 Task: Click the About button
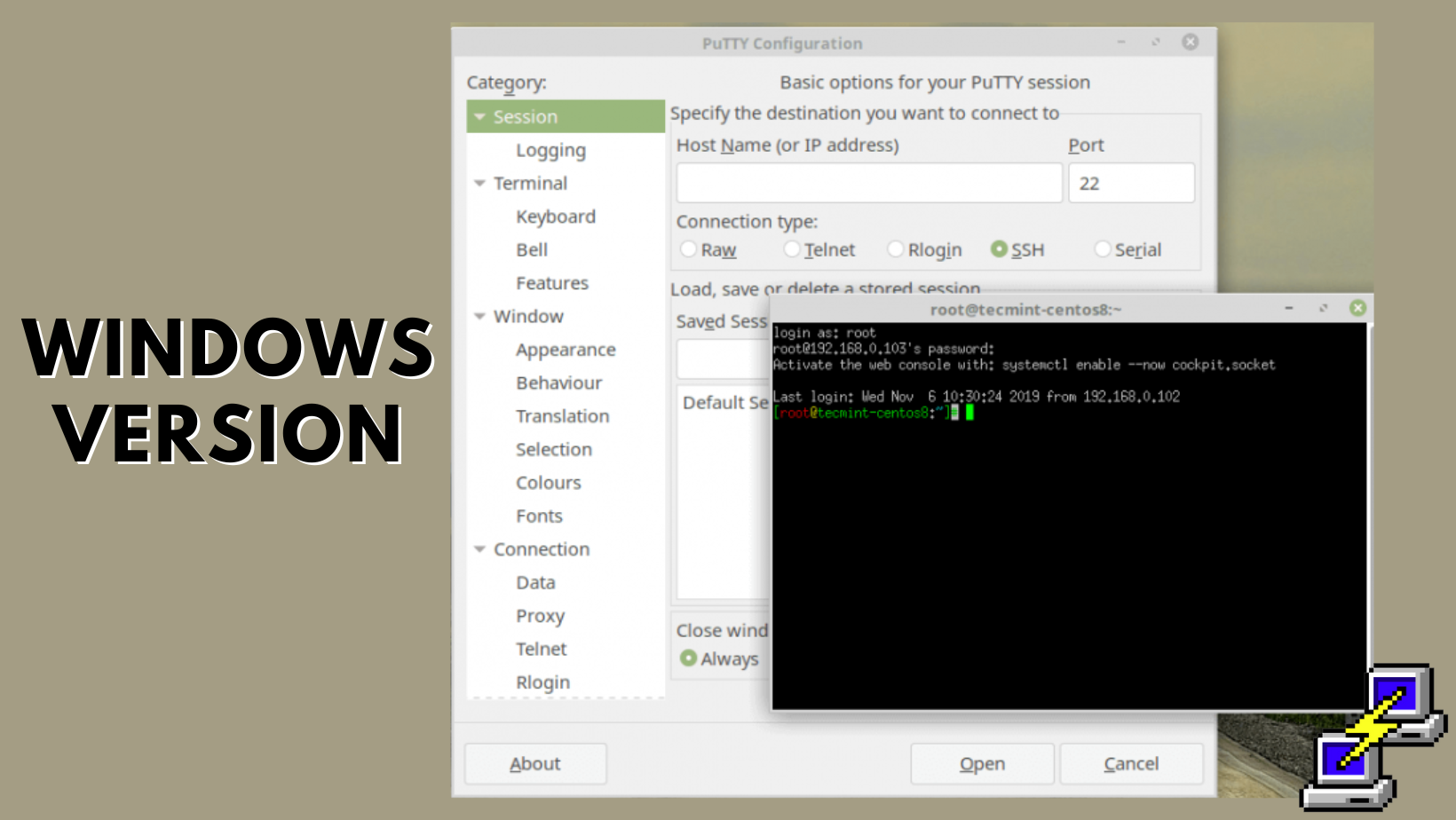point(535,763)
